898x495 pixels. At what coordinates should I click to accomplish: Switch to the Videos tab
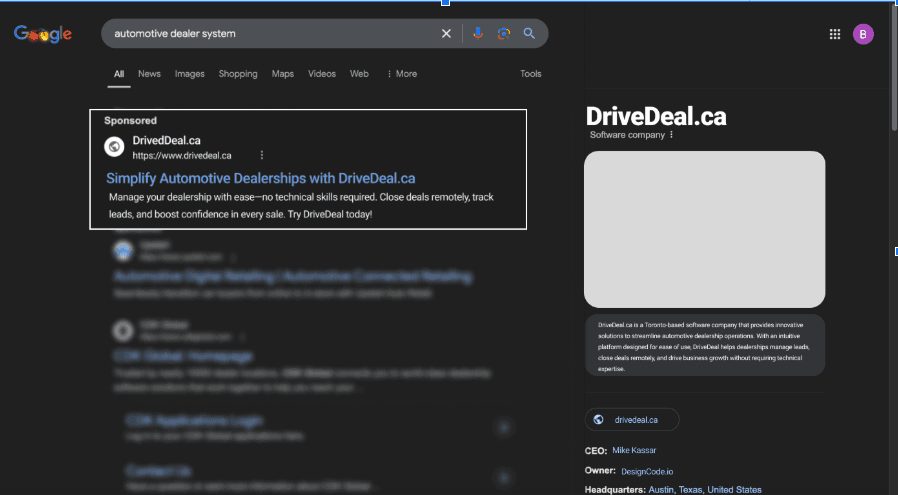pos(322,74)
